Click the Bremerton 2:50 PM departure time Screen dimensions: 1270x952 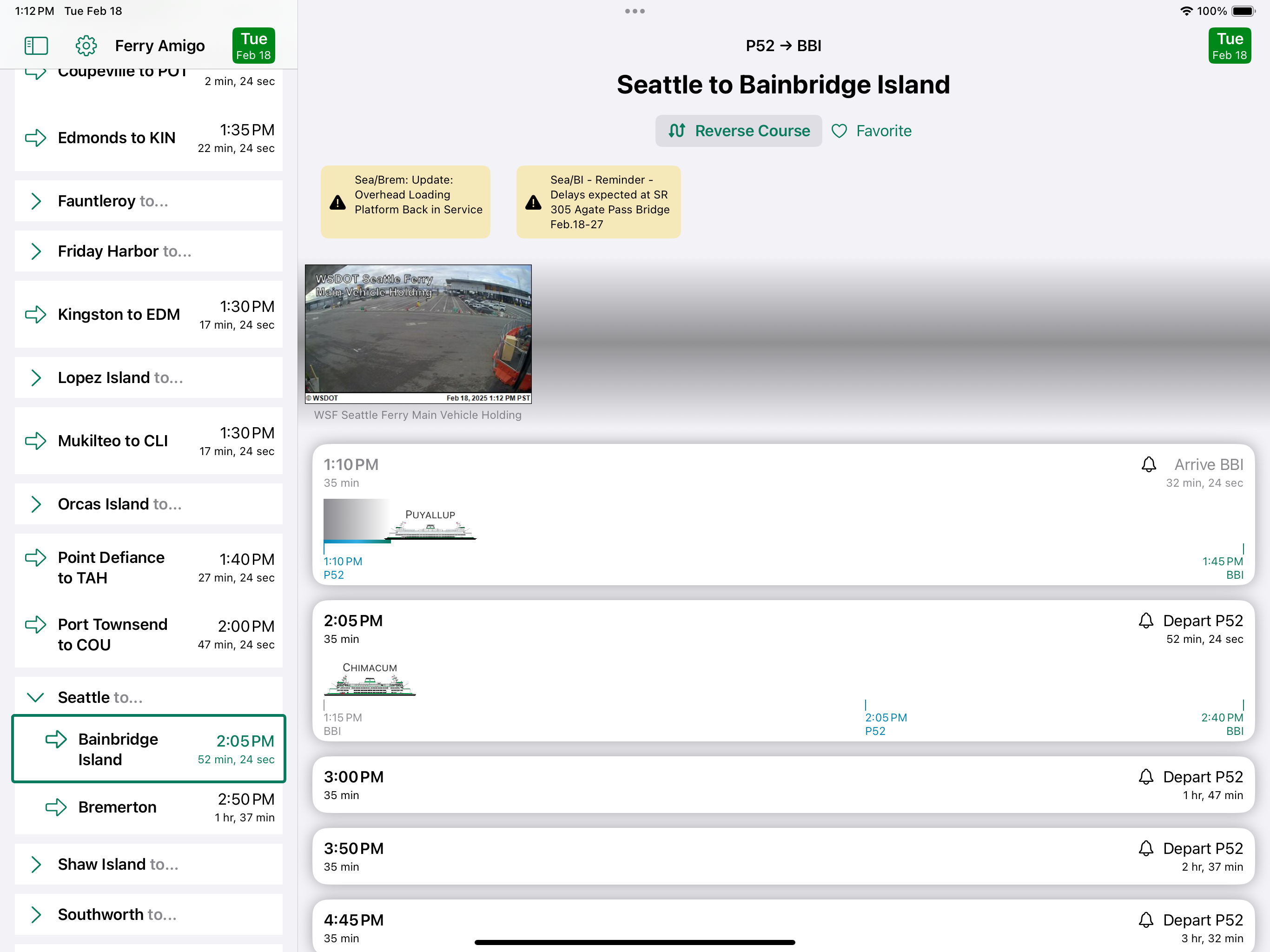[246, 799]
